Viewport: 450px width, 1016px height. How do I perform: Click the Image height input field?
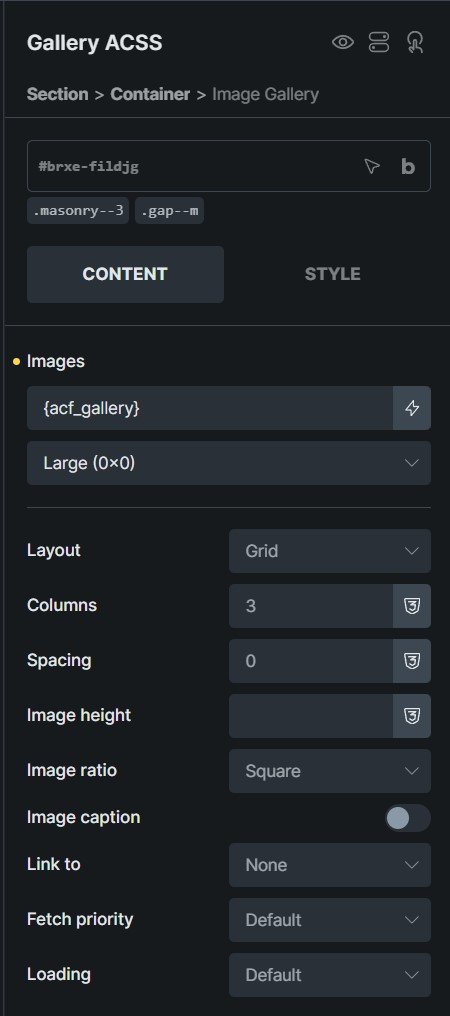click(311, 716)
